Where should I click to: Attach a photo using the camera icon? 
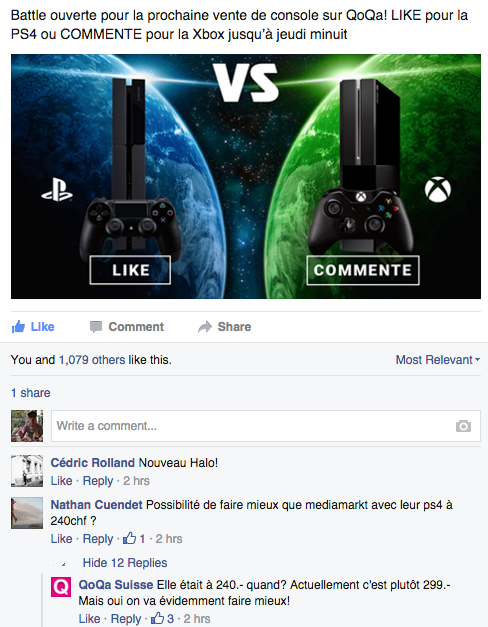(x=463, y=426)
